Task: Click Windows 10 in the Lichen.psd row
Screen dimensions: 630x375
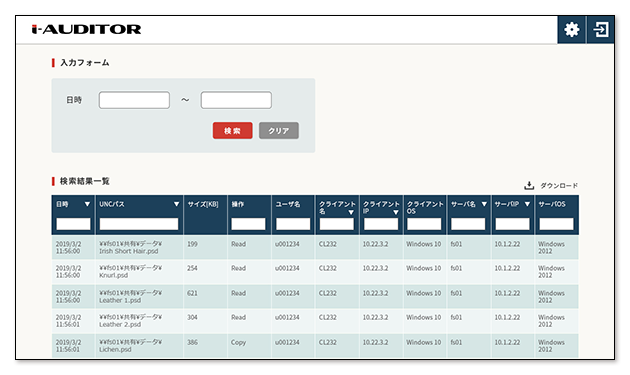Action: click(x=423, y=342)
